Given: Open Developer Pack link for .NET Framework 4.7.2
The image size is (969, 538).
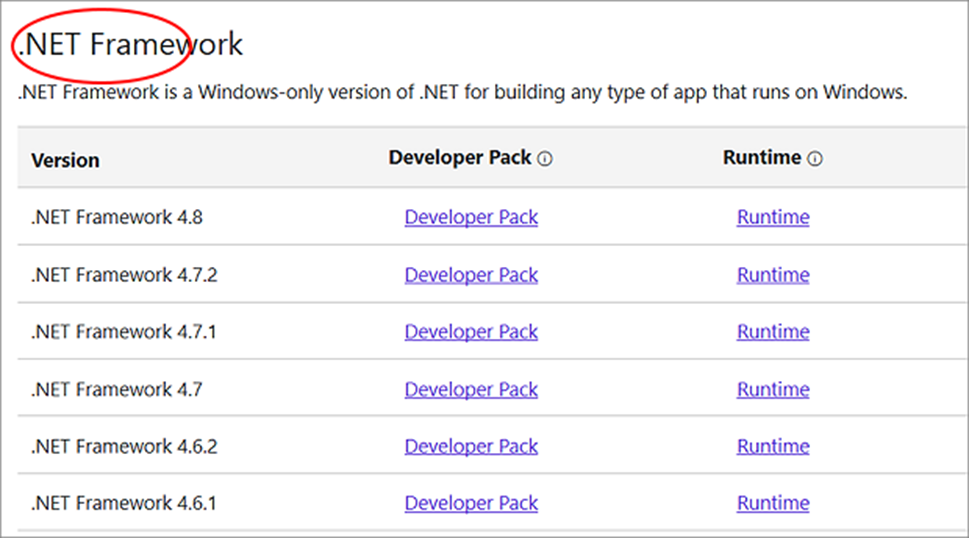Looking at the screenshot, I should click(x=471, y=275).
